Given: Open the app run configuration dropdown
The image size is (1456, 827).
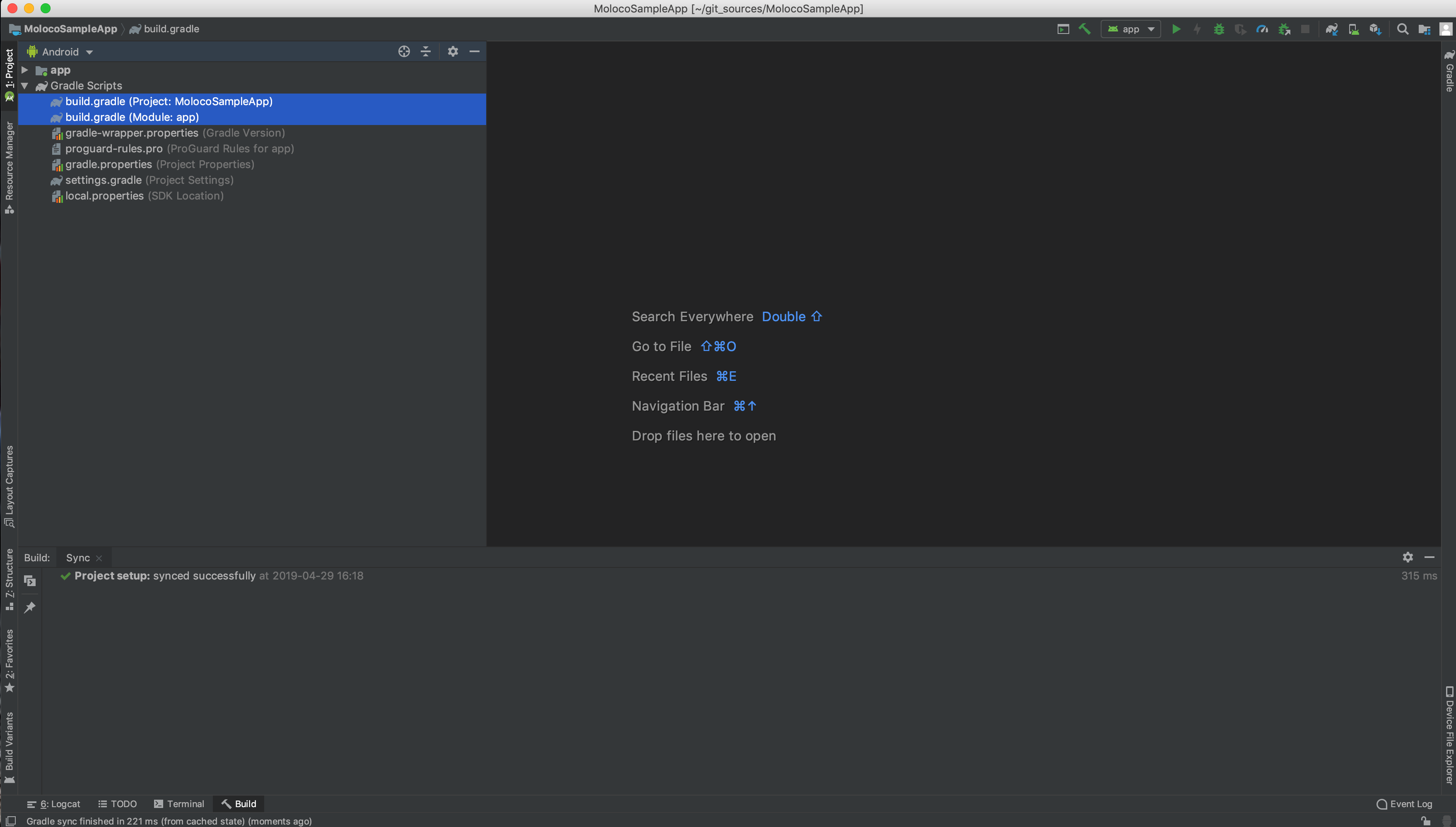Looking at the screenshot, I should (1131, 29).
